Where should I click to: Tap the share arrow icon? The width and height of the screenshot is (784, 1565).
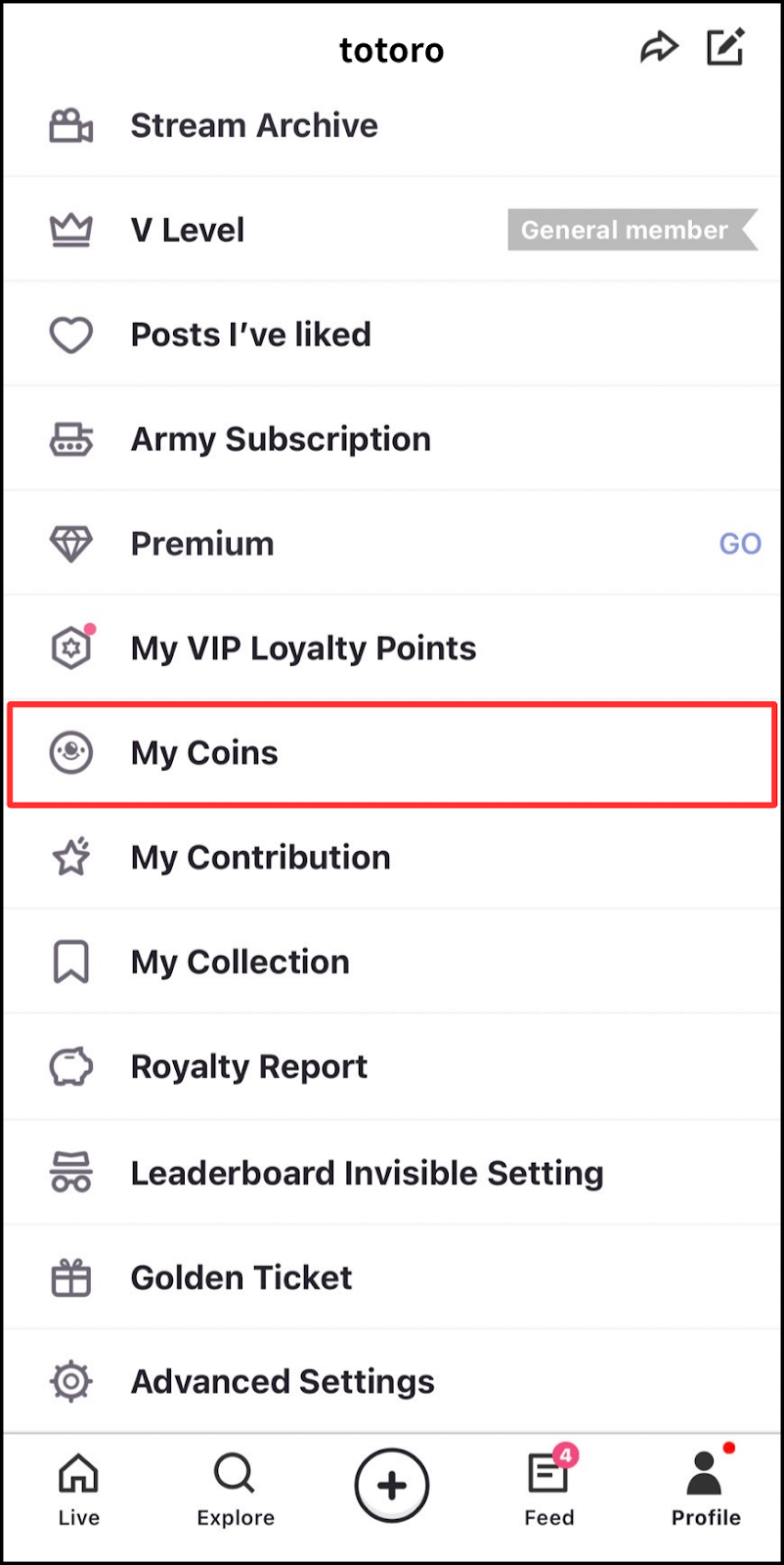(x=659, y=47)
